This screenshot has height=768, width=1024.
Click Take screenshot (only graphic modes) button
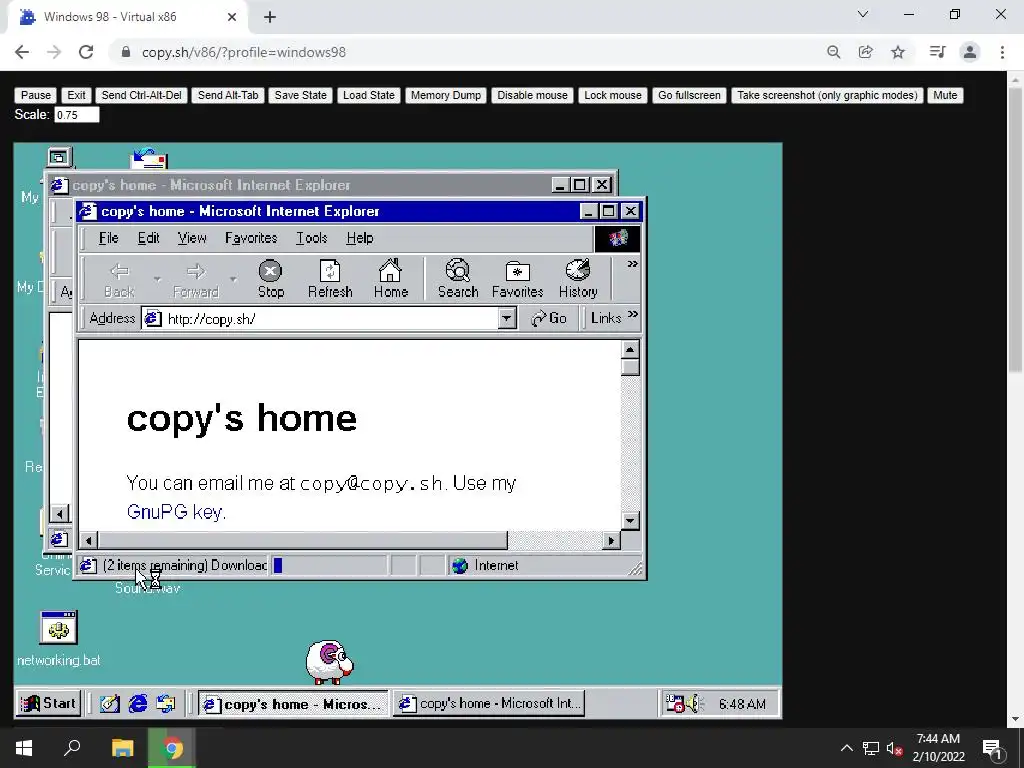[x=827, y=95]
